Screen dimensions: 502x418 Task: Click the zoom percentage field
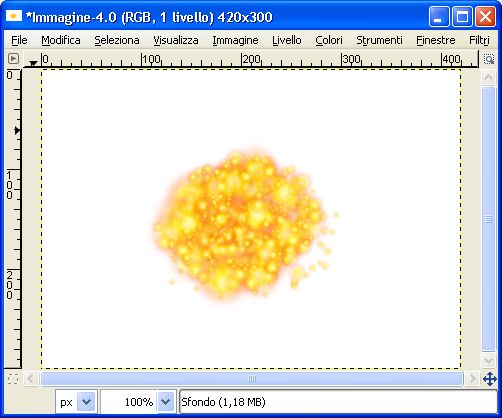click(129, 402)
